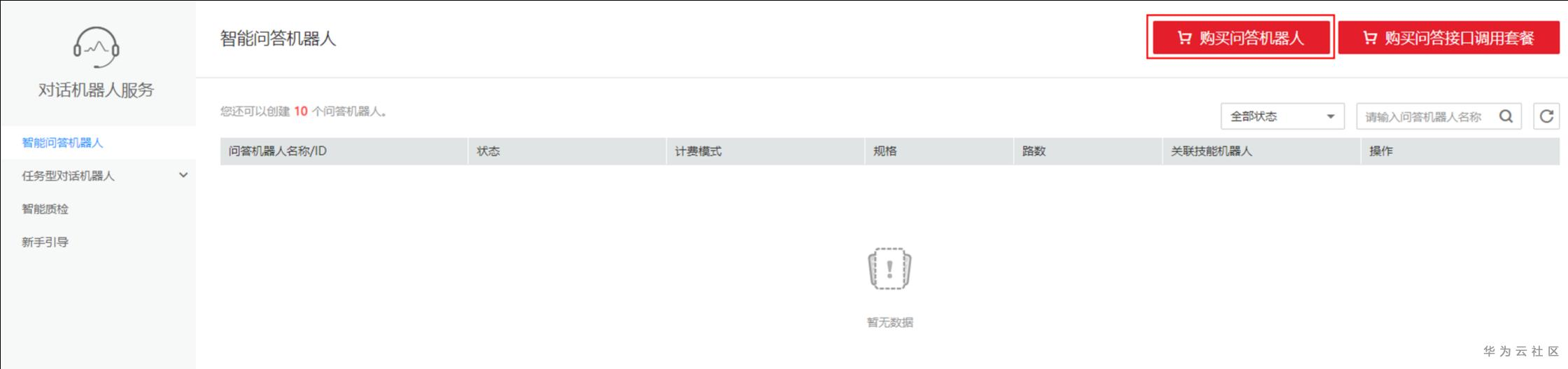This screenshot has height=369, width=1568.
Task: Open 智能质检 in the sidebar
Action: click(45, 209)
